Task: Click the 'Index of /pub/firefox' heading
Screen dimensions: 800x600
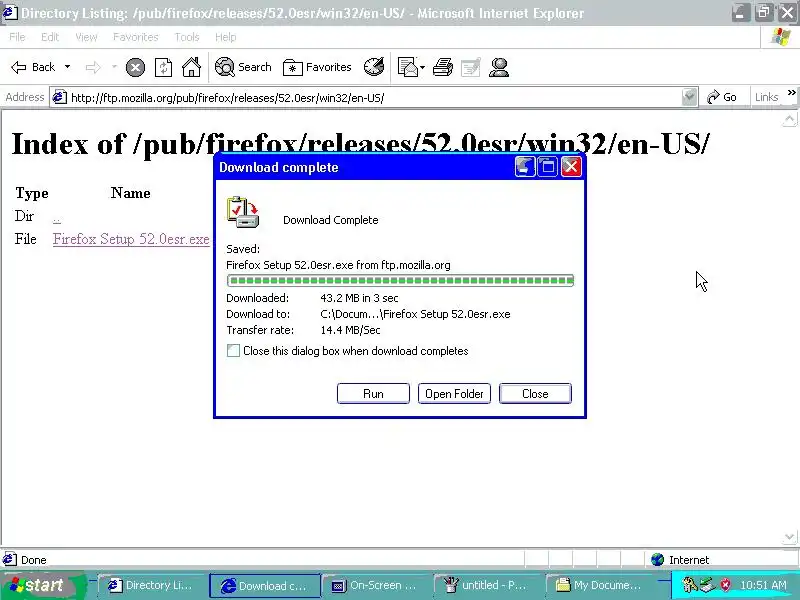Action: [x=360, y=143]
